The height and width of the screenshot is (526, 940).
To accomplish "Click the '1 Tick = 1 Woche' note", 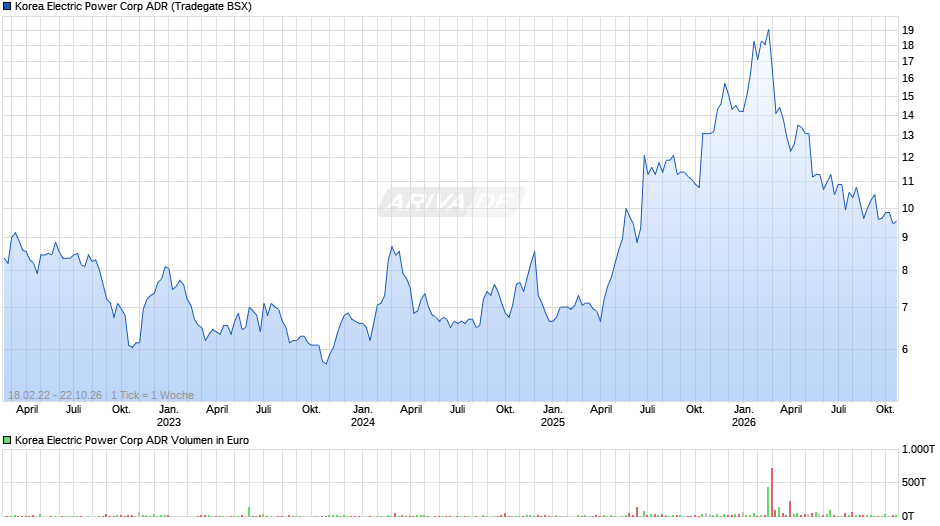I will (x=152, y=395).
